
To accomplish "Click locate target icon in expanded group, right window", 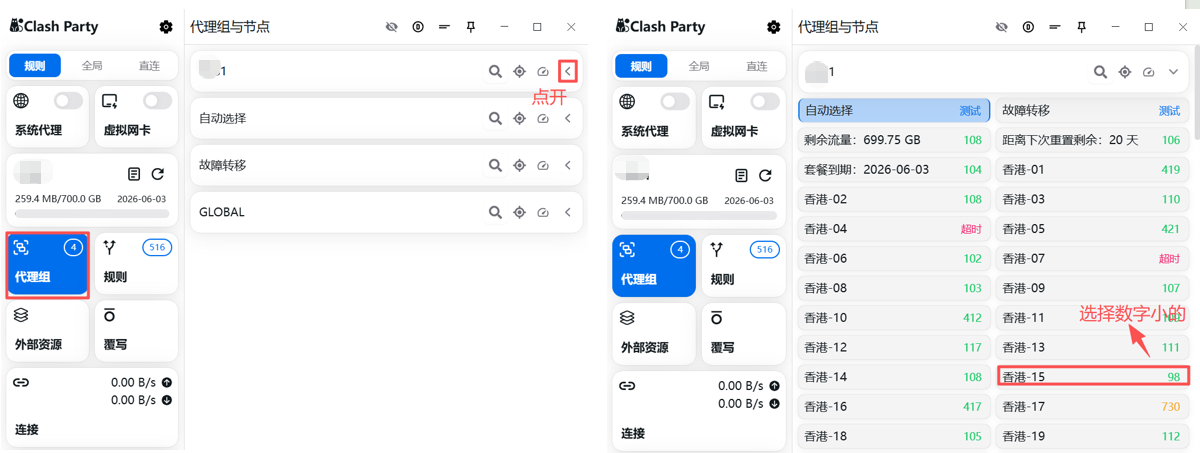I will point(1125,72).
